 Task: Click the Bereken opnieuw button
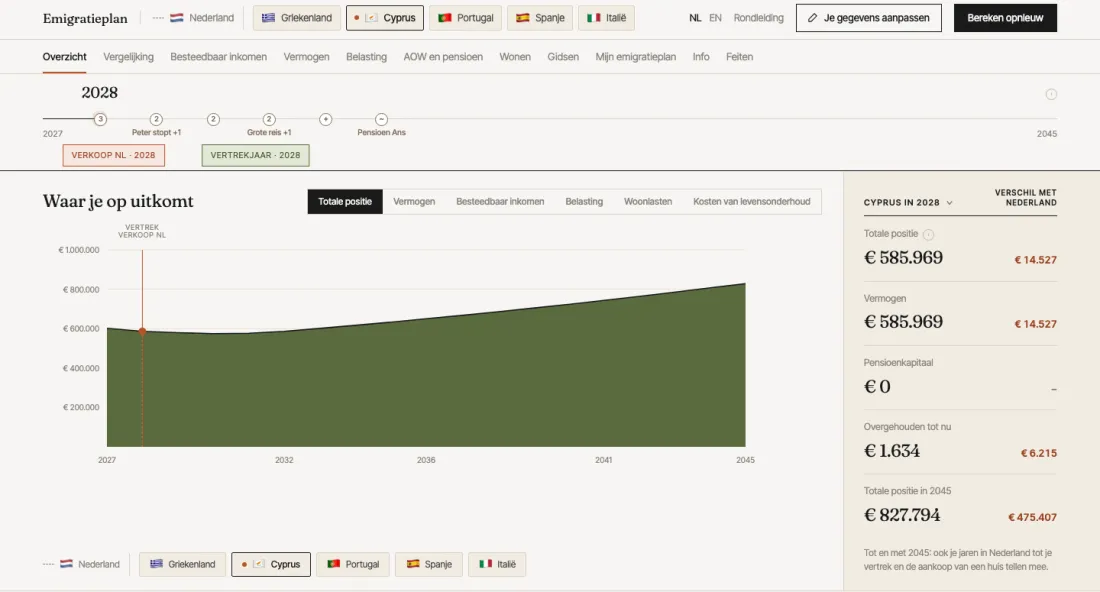click(1005, 18)
